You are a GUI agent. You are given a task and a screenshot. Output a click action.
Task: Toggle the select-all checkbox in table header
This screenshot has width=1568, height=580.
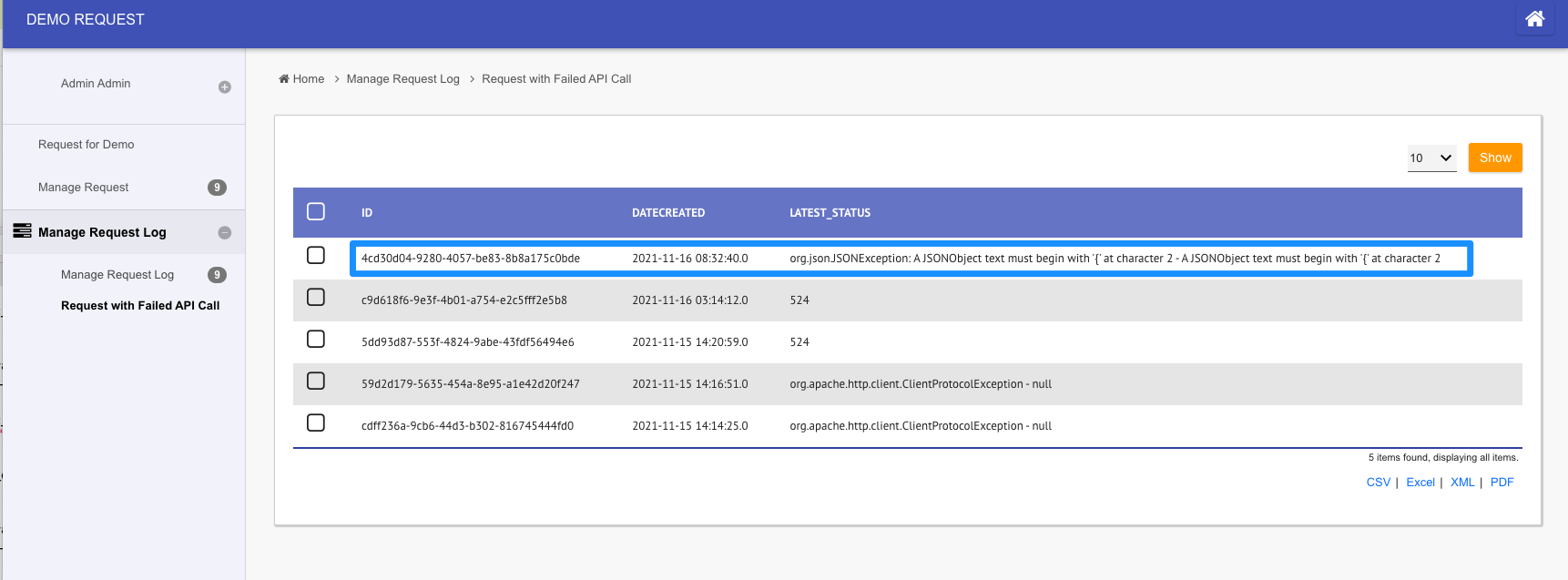pos(316,211)
